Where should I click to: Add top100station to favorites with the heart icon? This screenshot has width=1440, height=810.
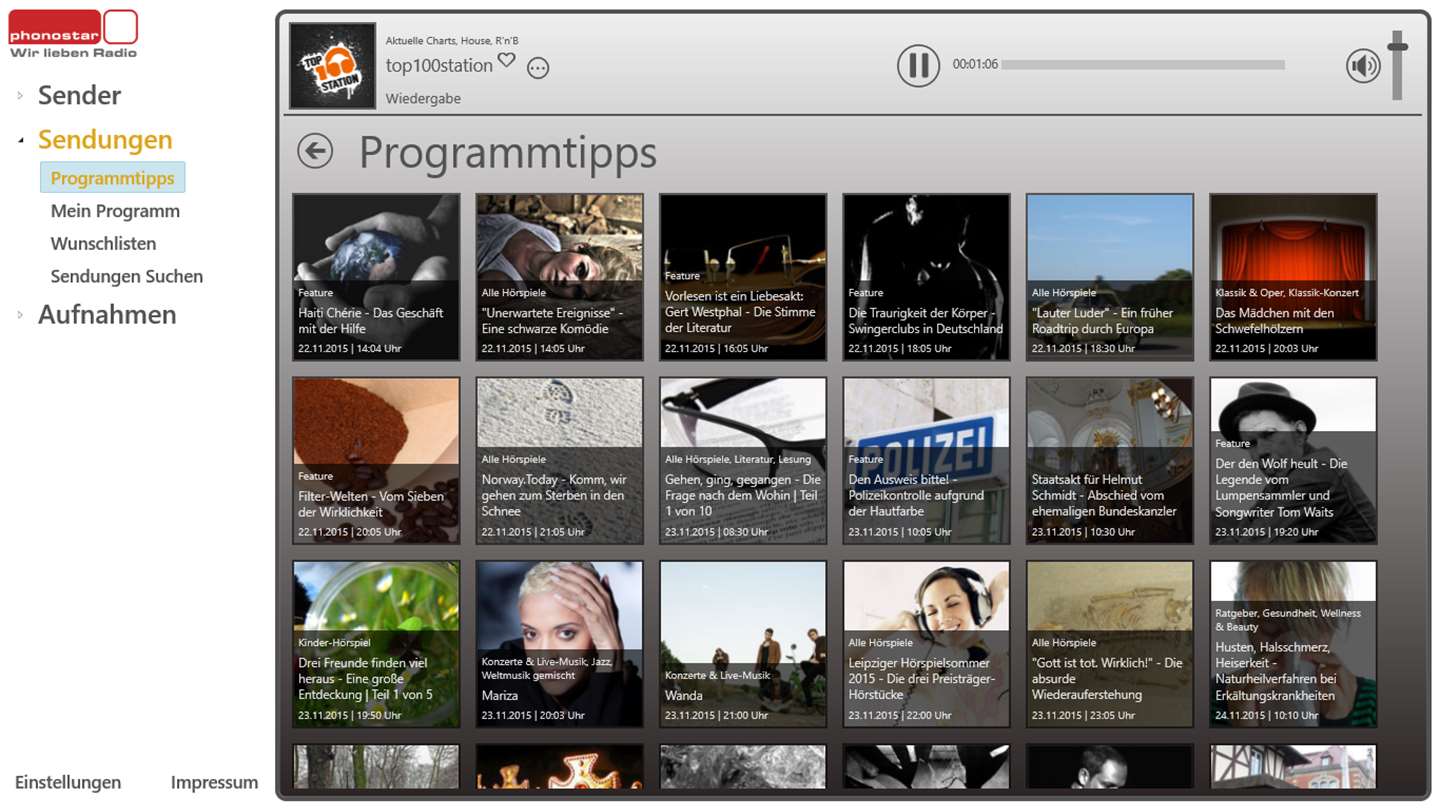[x=507, y=60]
